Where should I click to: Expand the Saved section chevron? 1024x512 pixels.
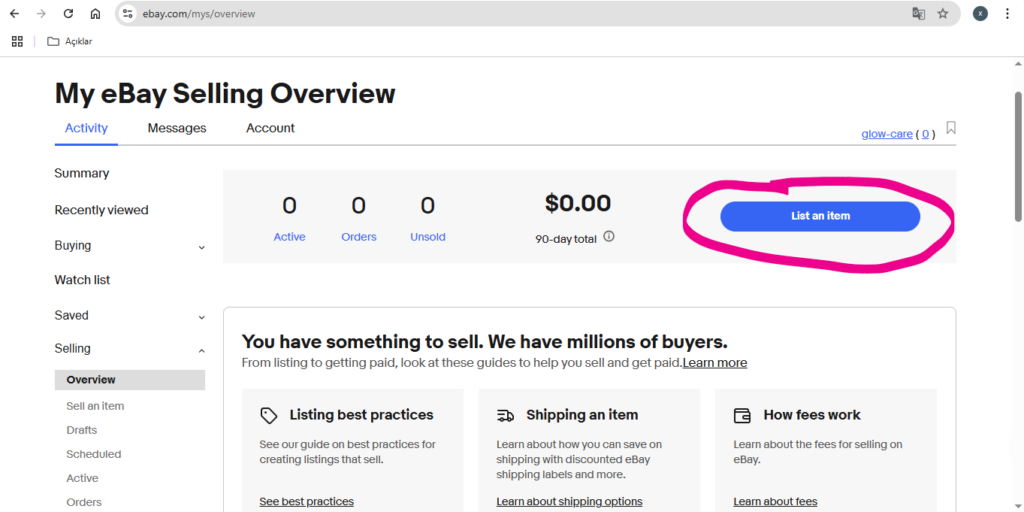point(202,317)
